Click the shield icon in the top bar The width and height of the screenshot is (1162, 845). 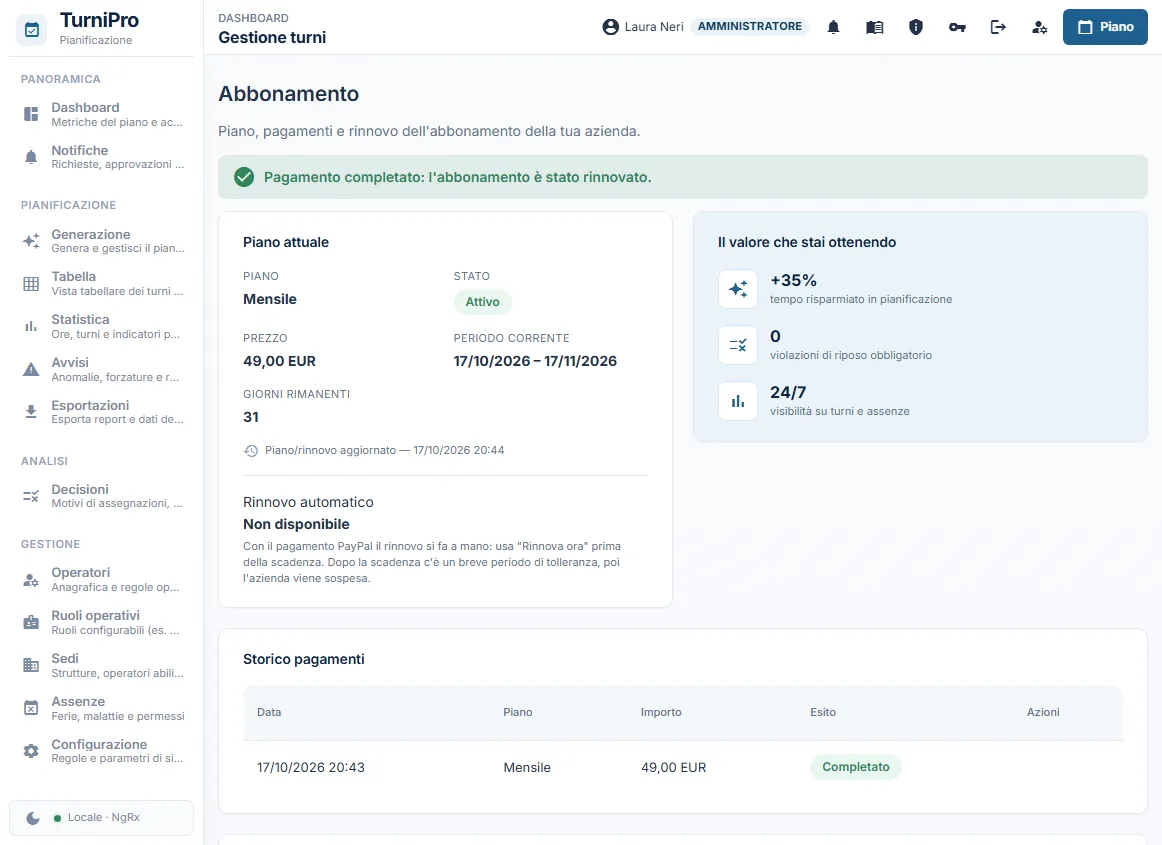916,27
